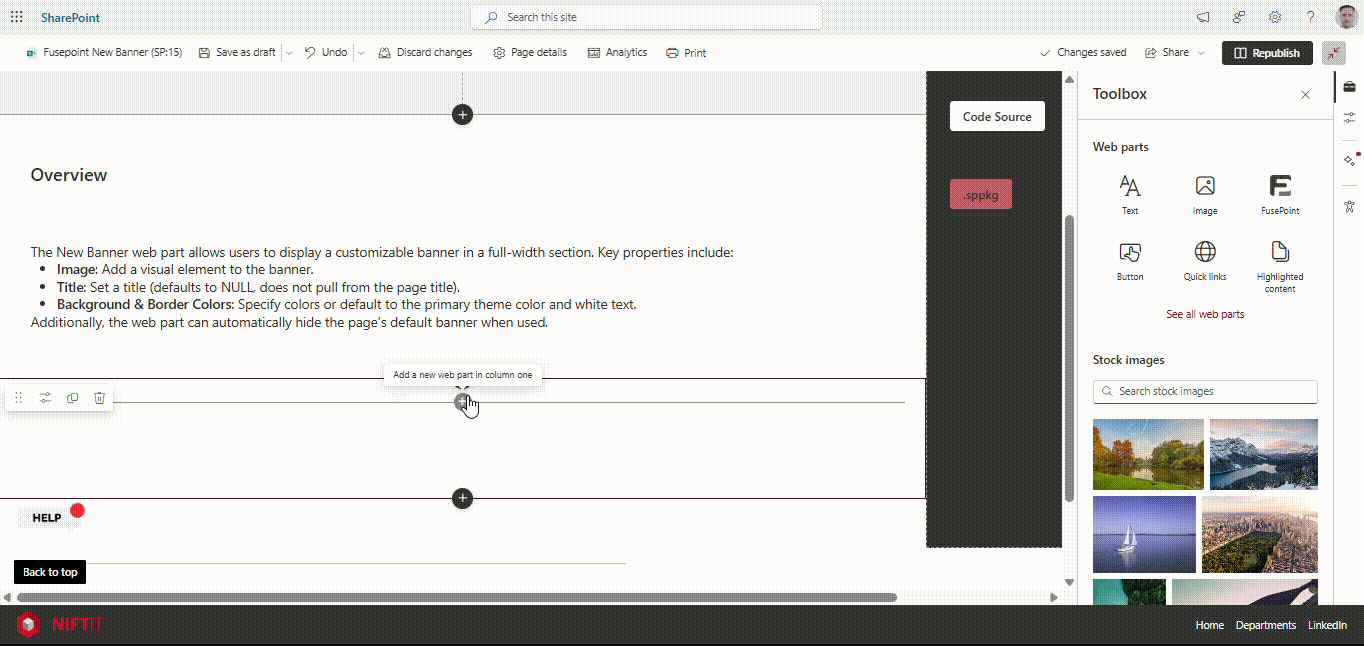Open the Undo dropdown chevron

click(360, 53)
